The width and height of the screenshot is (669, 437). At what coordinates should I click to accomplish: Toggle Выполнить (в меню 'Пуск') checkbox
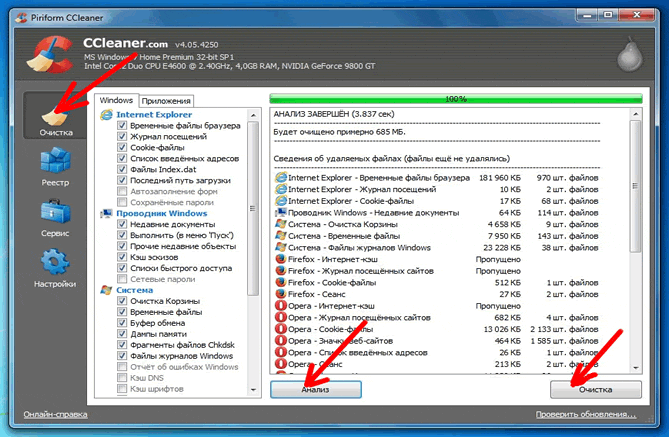point(122,235)
